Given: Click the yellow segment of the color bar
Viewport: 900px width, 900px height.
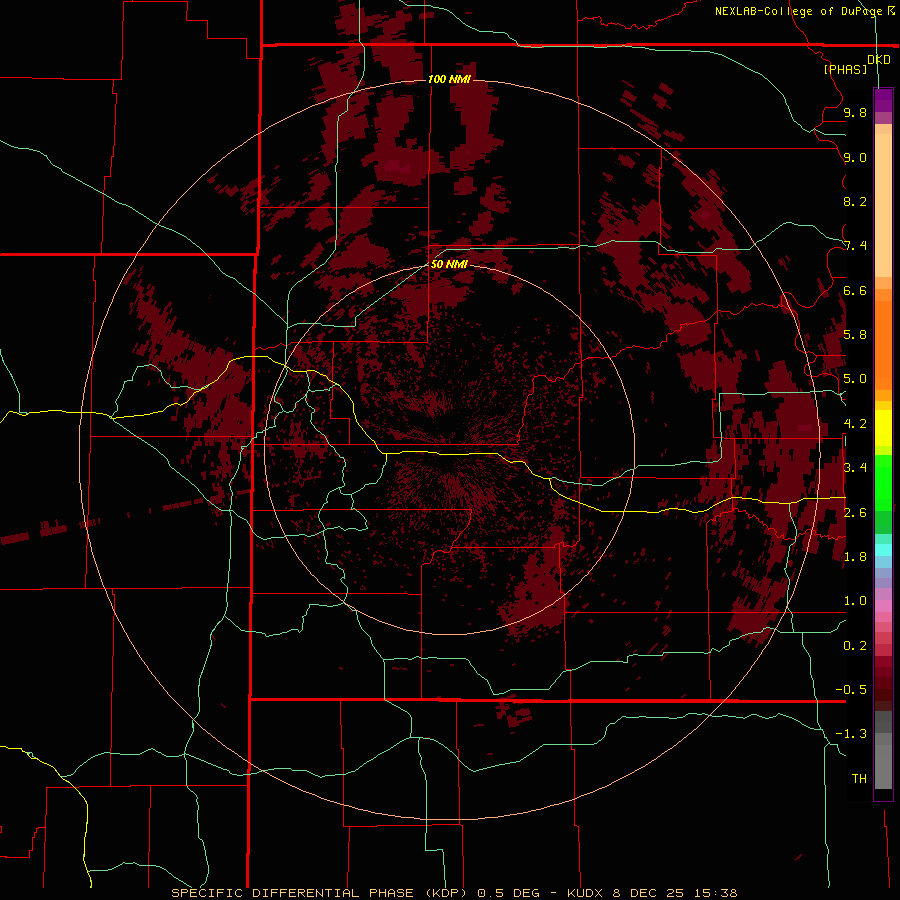Looking at the screenshot, I should point(883,428).
